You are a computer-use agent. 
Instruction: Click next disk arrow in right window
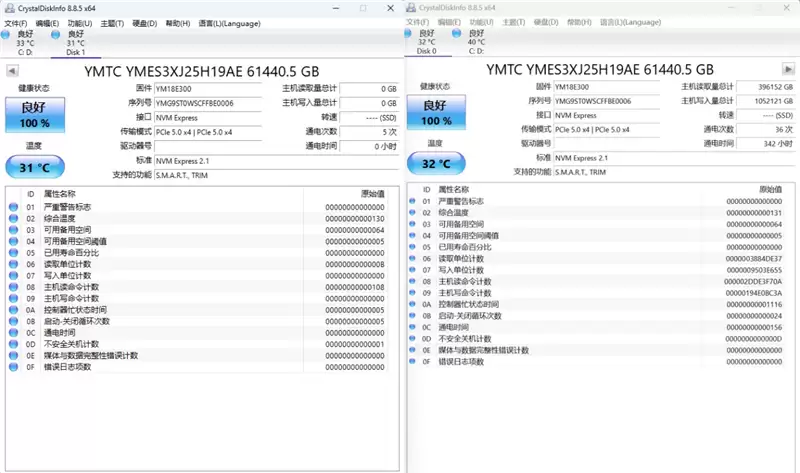coord(788,69)
